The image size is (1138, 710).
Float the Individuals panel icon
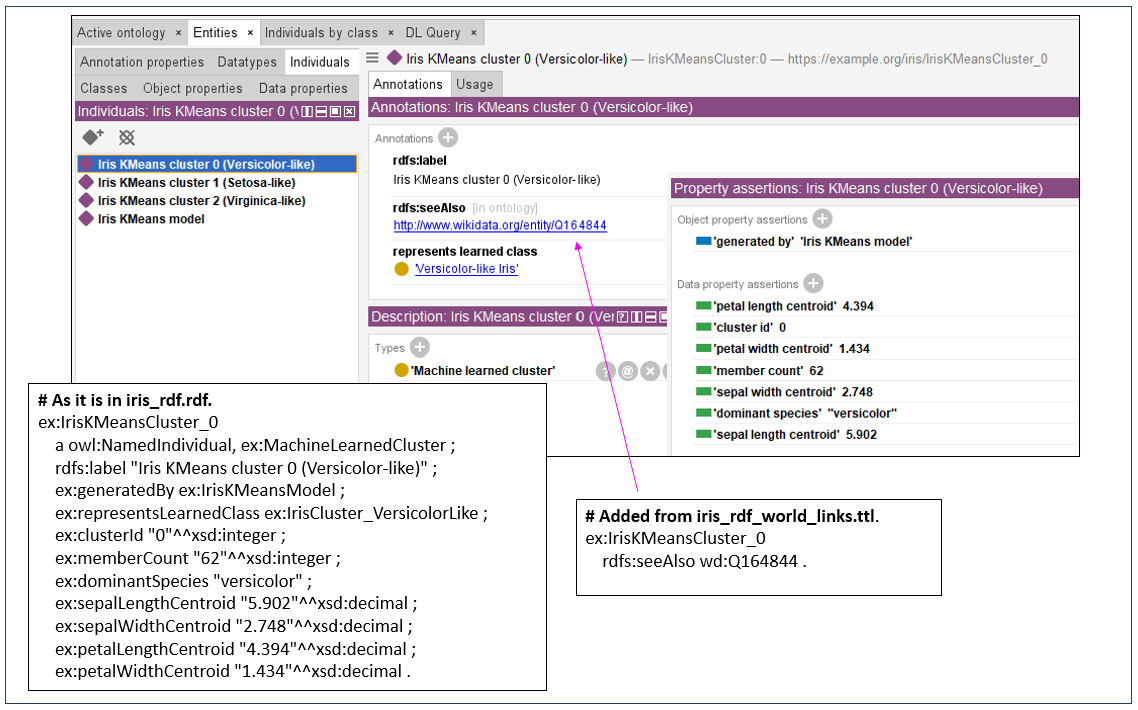pos(335,111)
